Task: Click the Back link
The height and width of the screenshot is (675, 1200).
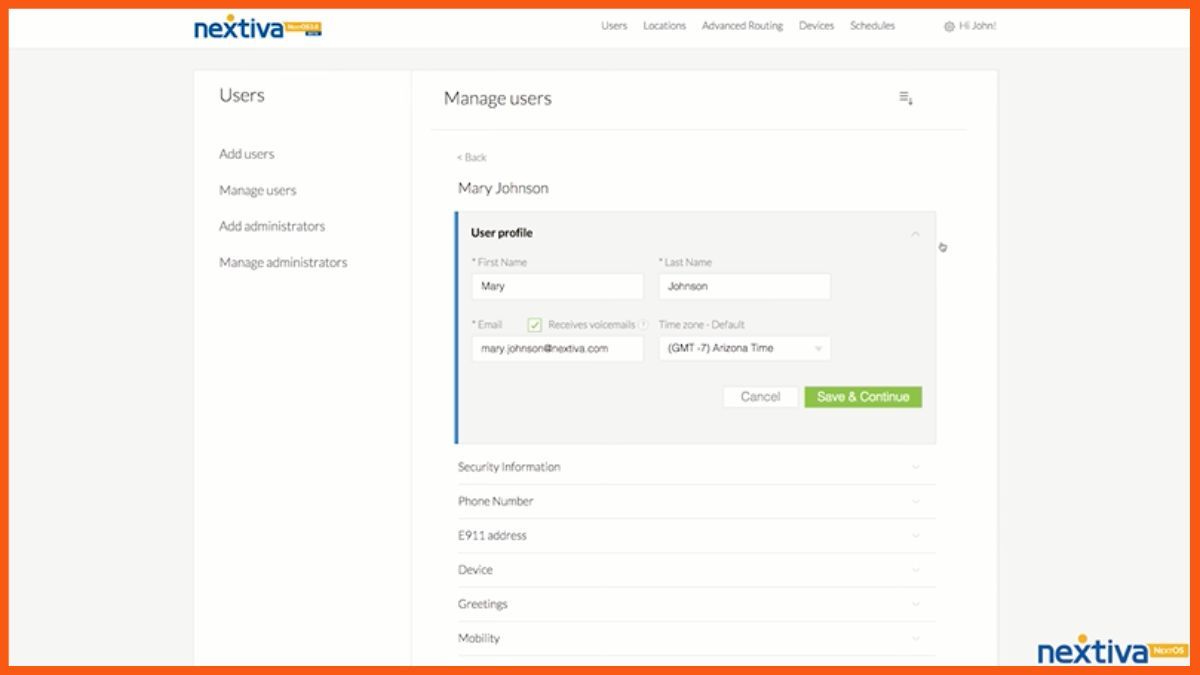Action: 472,158
